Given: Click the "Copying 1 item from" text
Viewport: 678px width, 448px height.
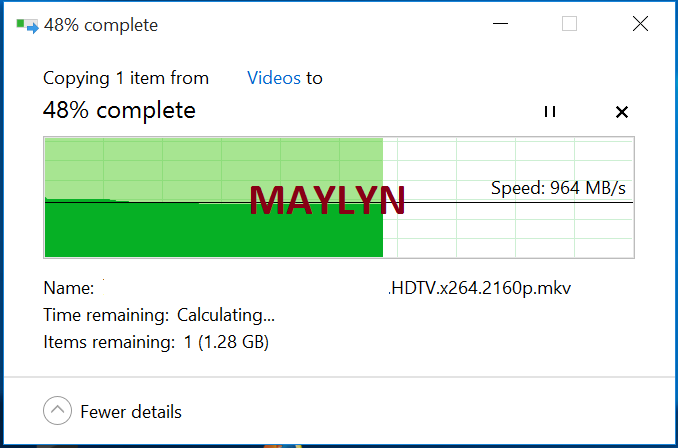Looking at the screenshot, I should [x=126, y=79].
